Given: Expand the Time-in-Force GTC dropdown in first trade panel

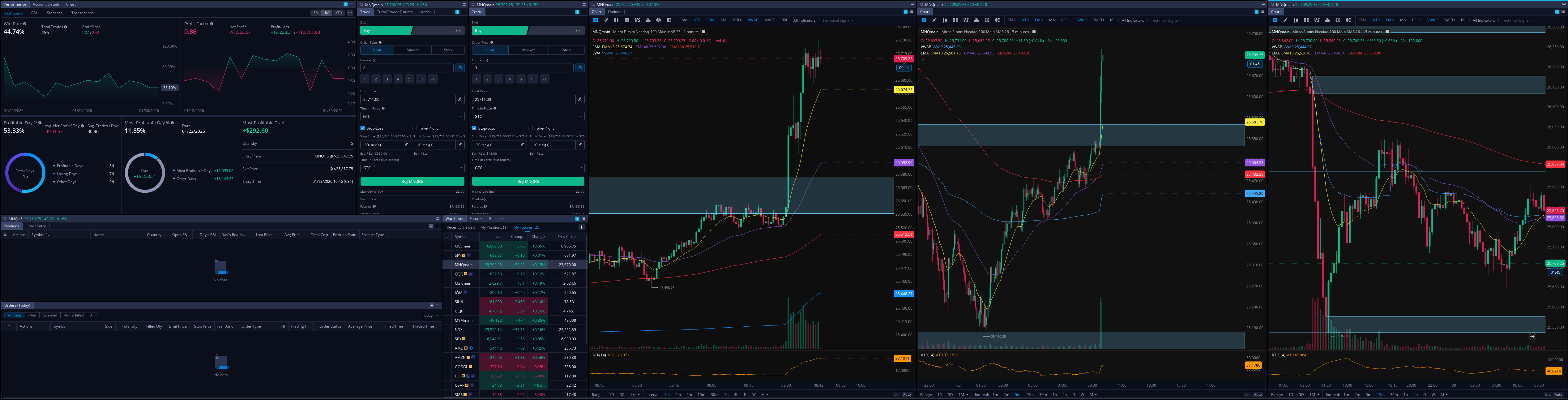Looking at the screenshot, I should 412,116.
